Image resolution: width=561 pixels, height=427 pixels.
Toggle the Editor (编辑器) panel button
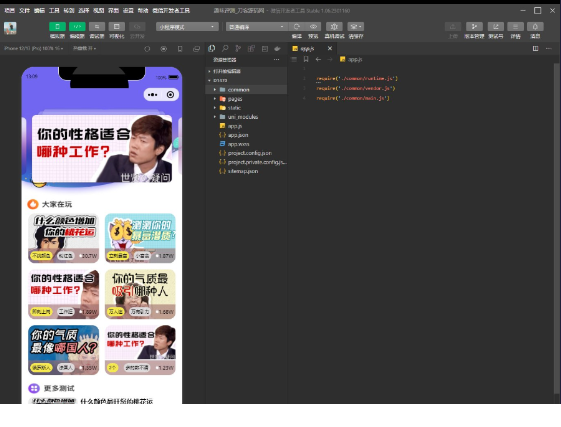point(77,26)
